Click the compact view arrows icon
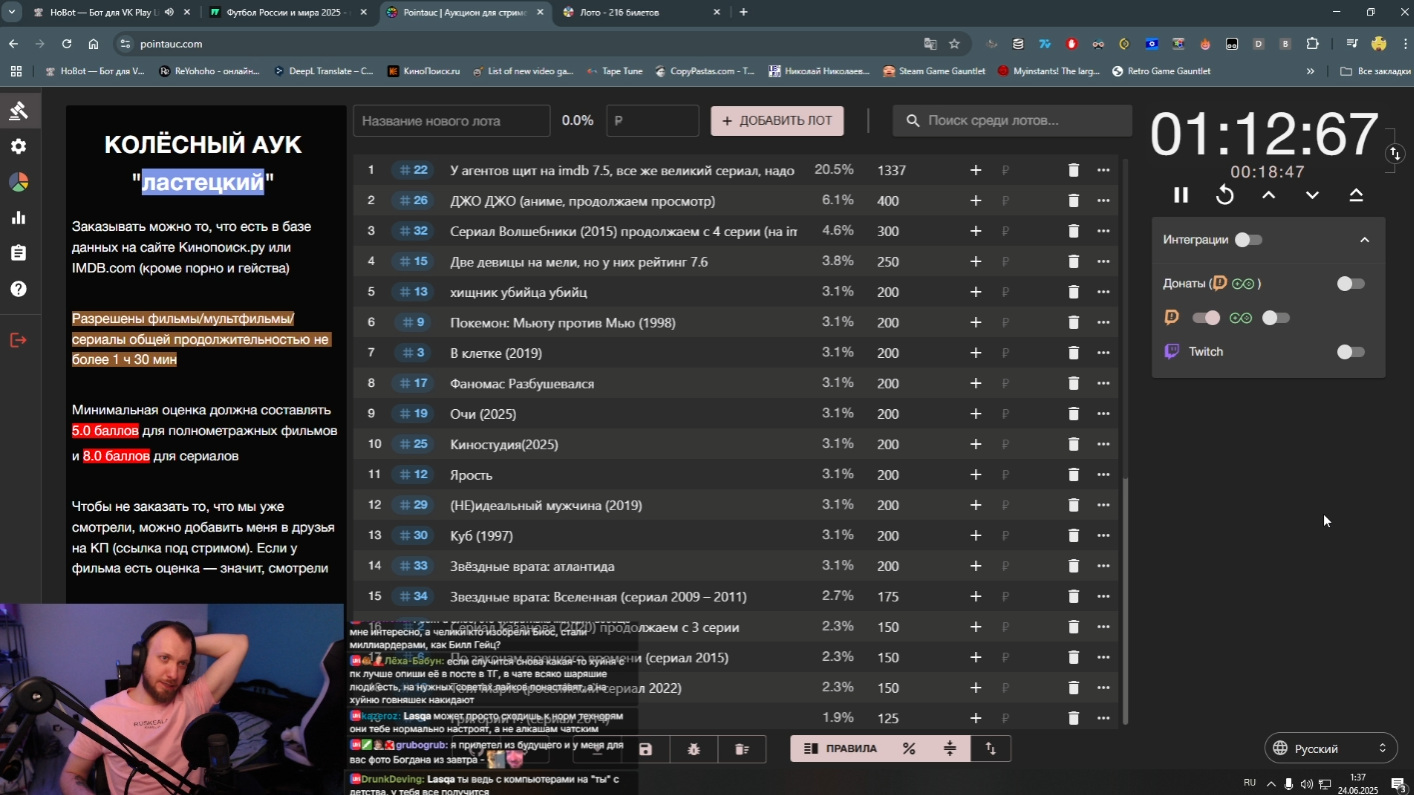This screenshot has height=795, width=1414. pos(950,748)
